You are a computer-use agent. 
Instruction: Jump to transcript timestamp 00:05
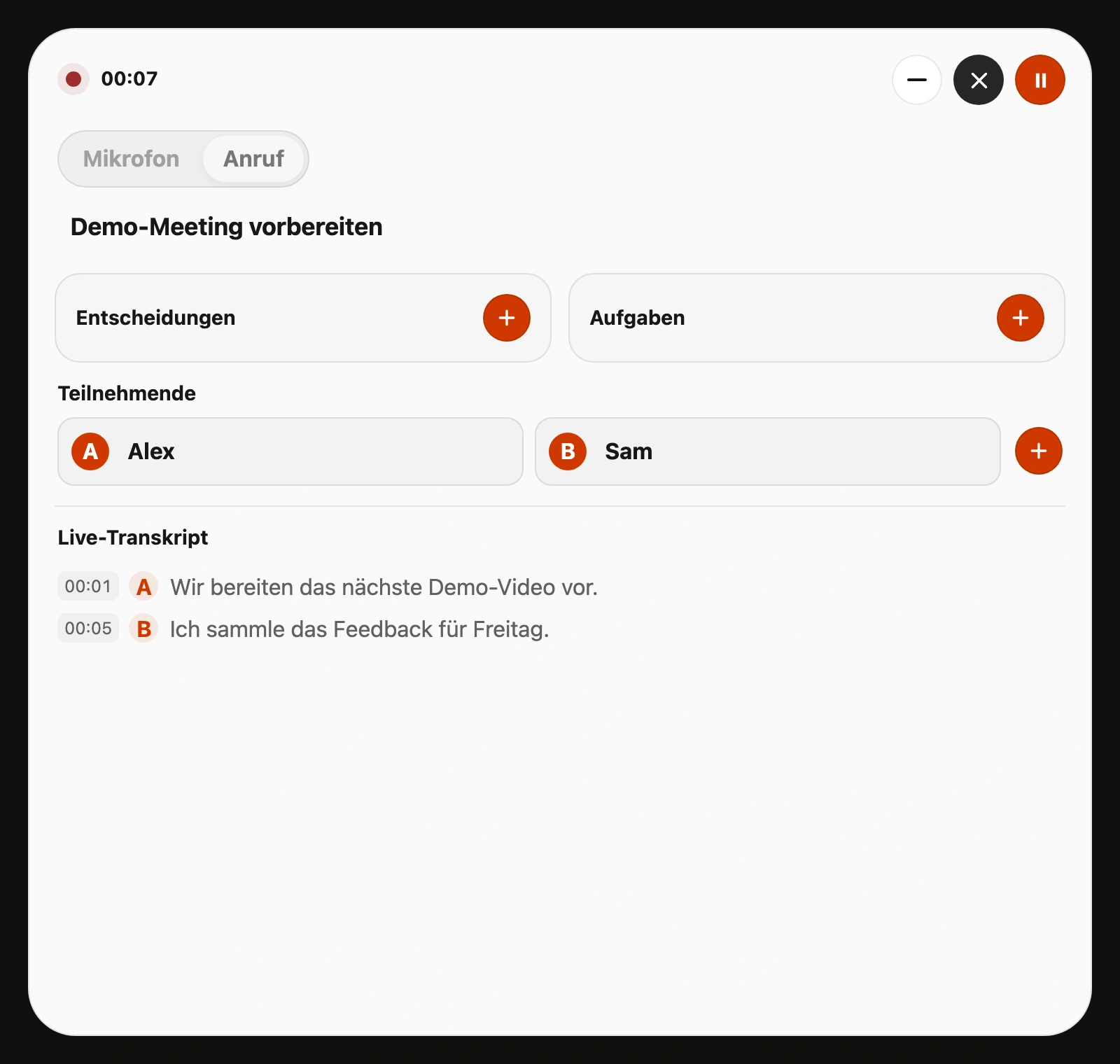(x=88, y=629)
